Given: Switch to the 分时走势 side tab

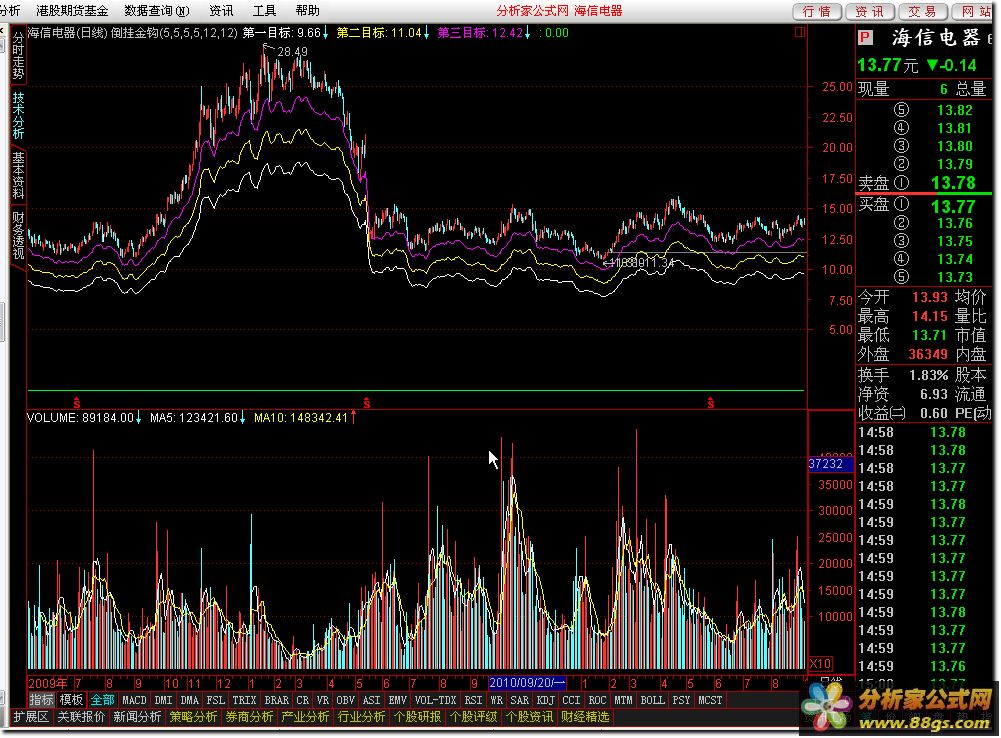Looking at the screenshot, I should (x=18, y=56).
